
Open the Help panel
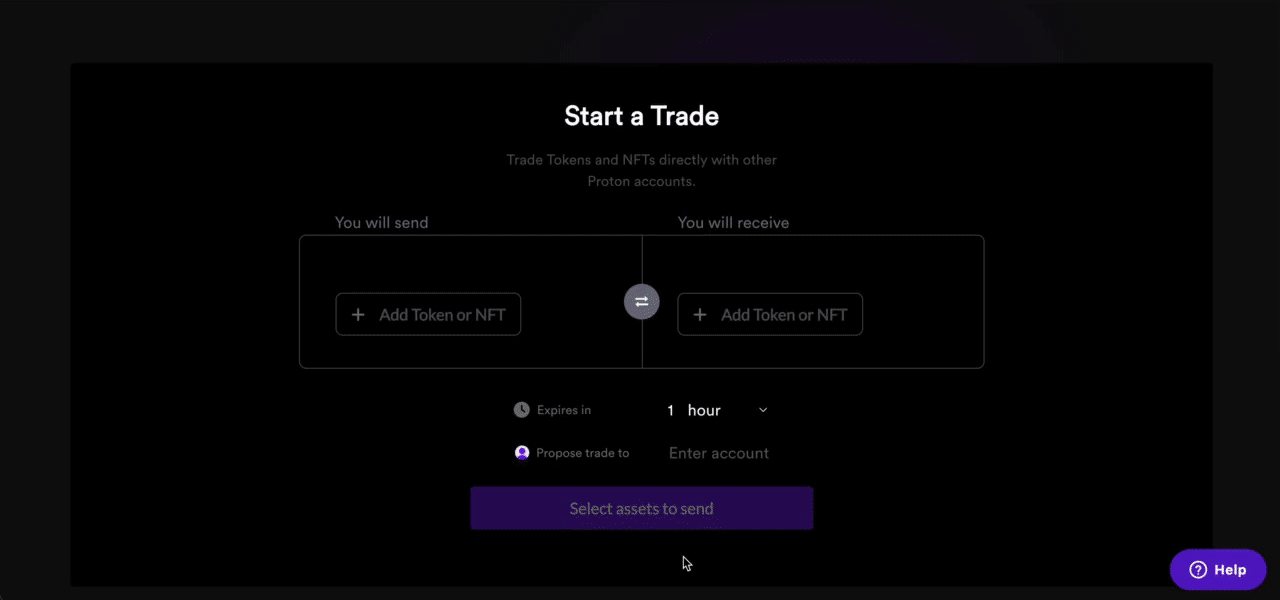click(1217, 569)
